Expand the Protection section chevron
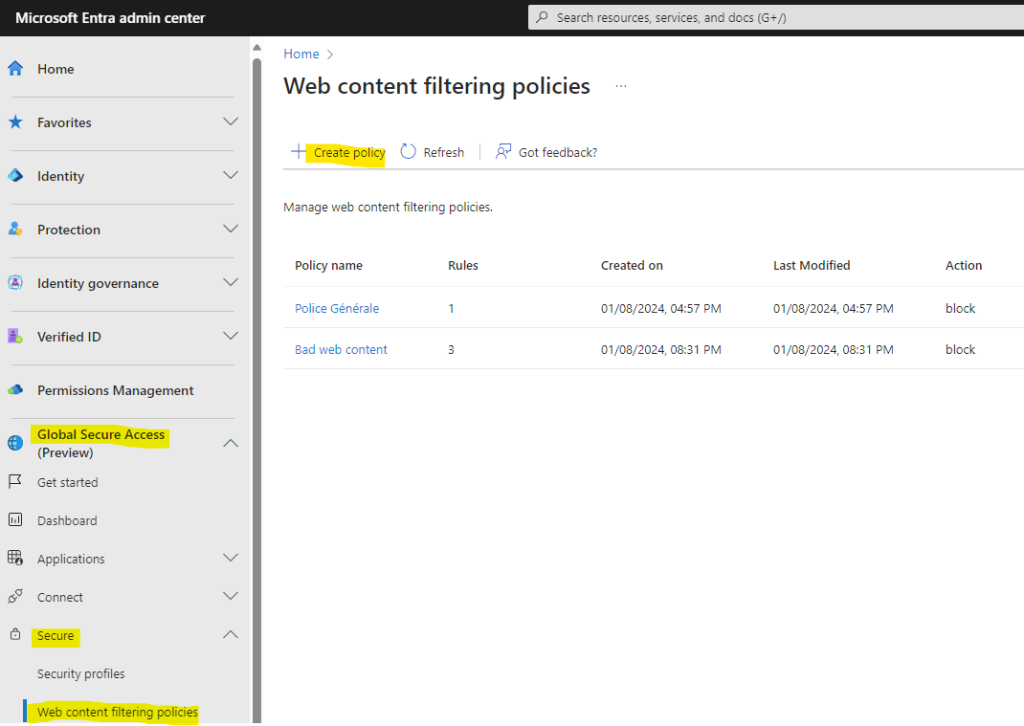The image size is (1024, 726). point(231,229)
